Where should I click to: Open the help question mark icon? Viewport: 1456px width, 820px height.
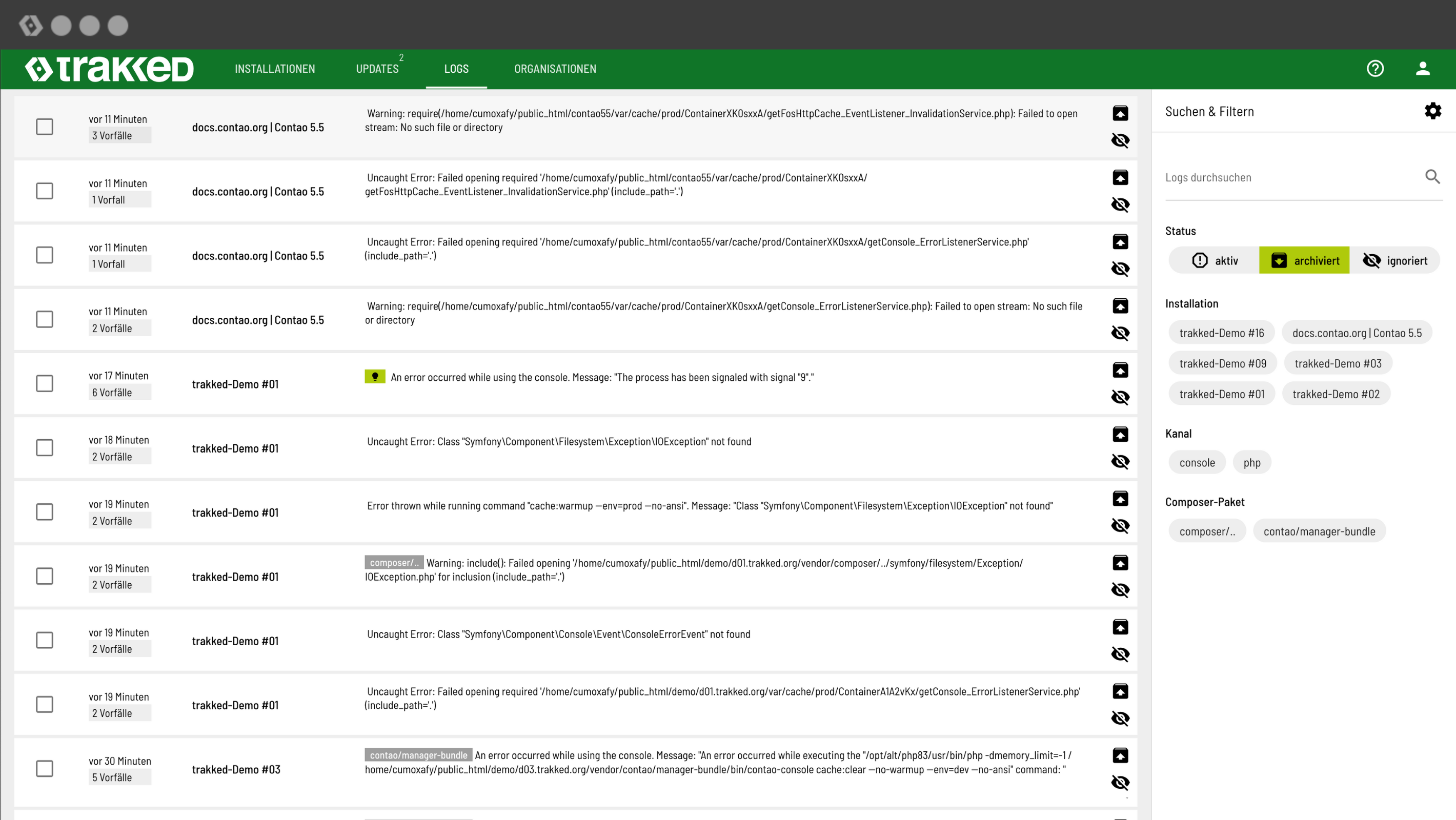pyautogui.click(x=1374, y=68)
